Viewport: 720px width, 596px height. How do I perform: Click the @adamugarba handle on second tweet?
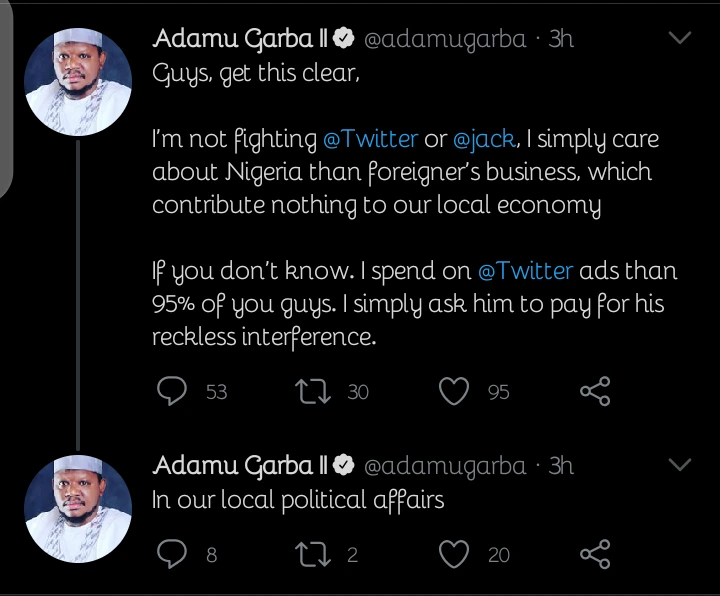pyautogui.click(x=444, y=466)
